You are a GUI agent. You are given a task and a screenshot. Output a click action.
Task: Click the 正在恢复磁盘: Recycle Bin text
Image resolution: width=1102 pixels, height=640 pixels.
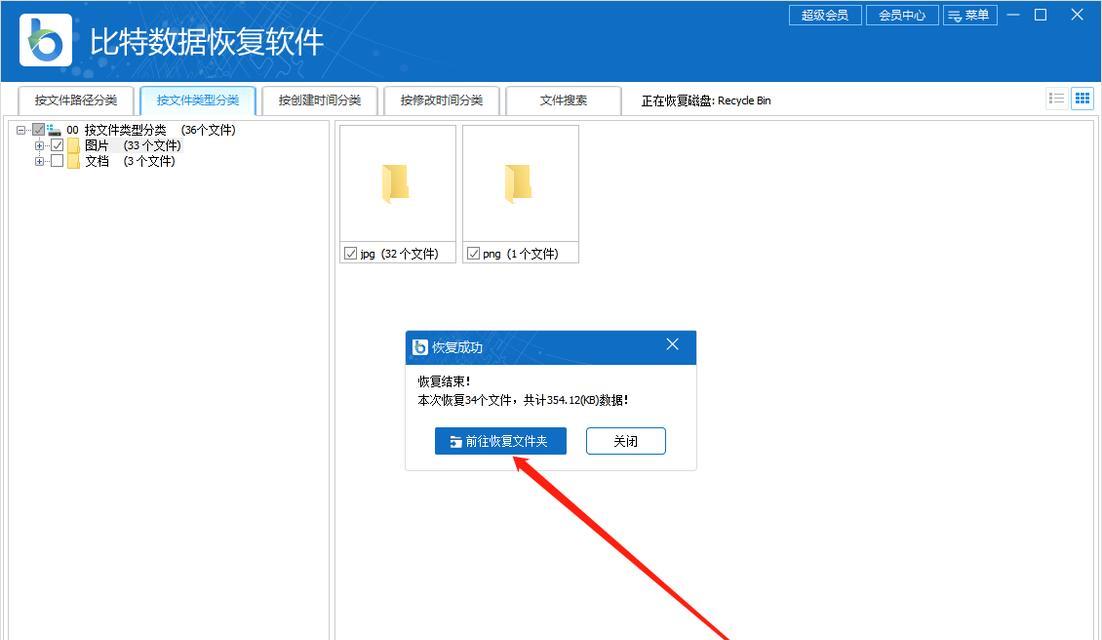pos(706,100)
